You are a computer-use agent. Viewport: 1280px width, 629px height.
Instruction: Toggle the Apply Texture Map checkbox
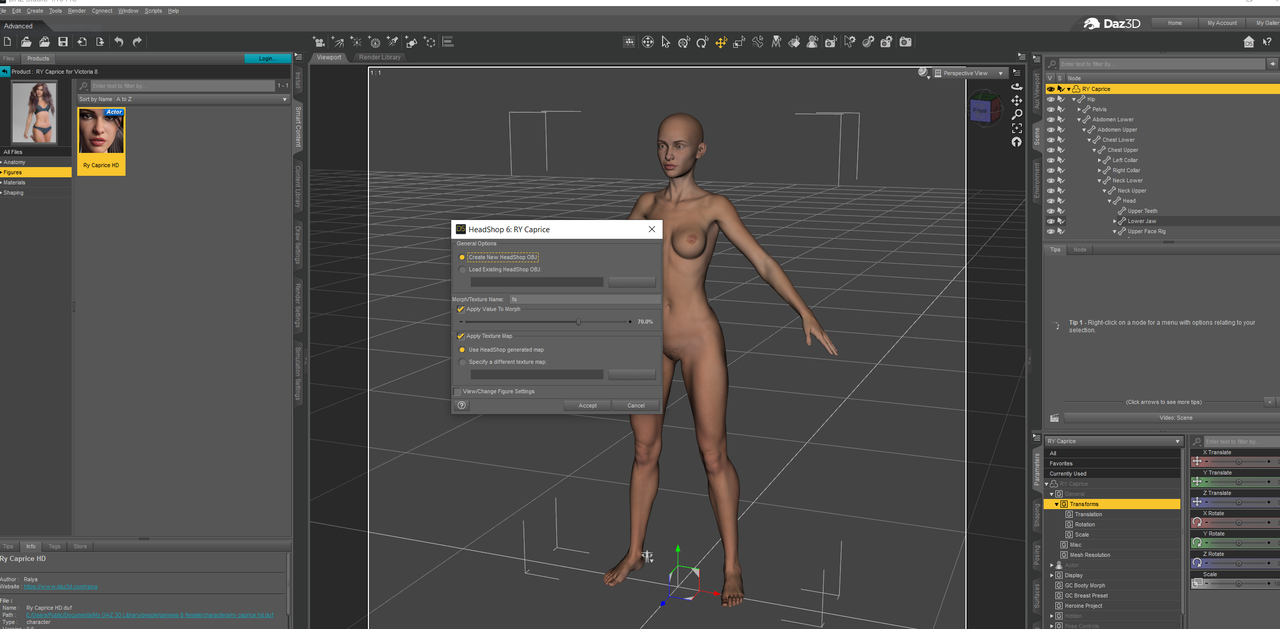[x=461, y=336]
